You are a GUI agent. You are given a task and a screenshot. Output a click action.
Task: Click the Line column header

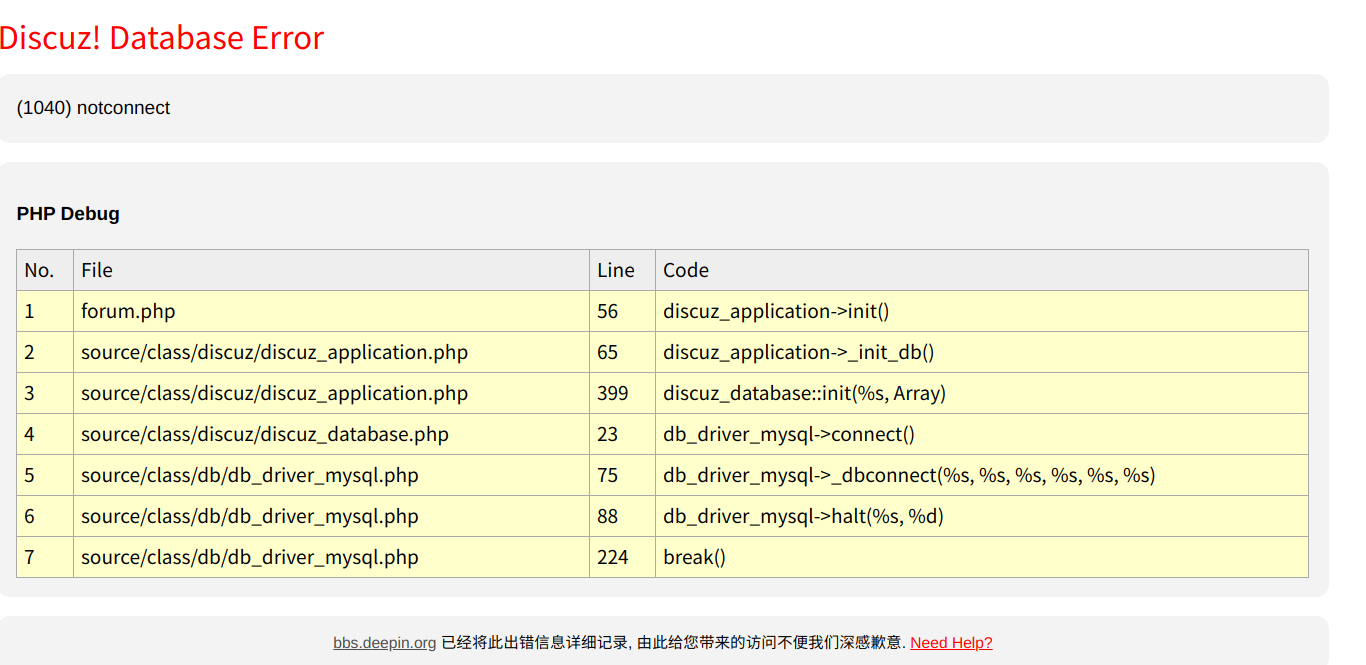tap(622, 270)
